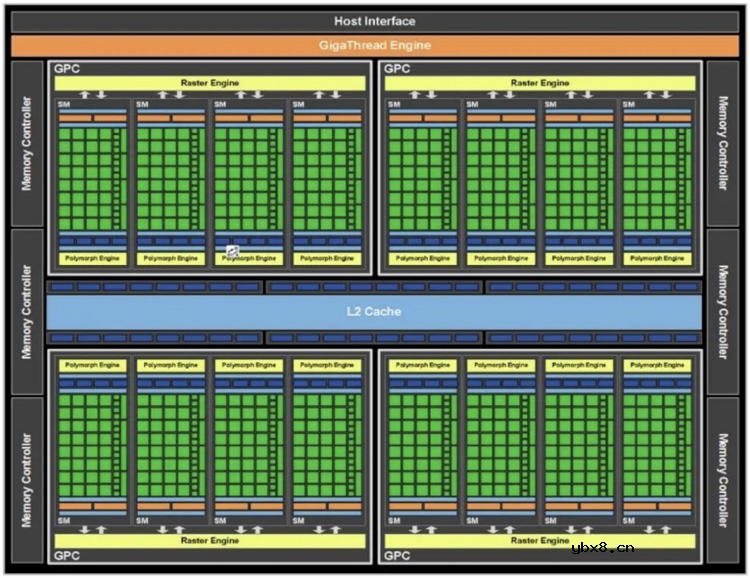Viewport: 750px width, 578px height.
Task: Click the bottom-right Memory Controller block
Action: [x=722, y=479]
